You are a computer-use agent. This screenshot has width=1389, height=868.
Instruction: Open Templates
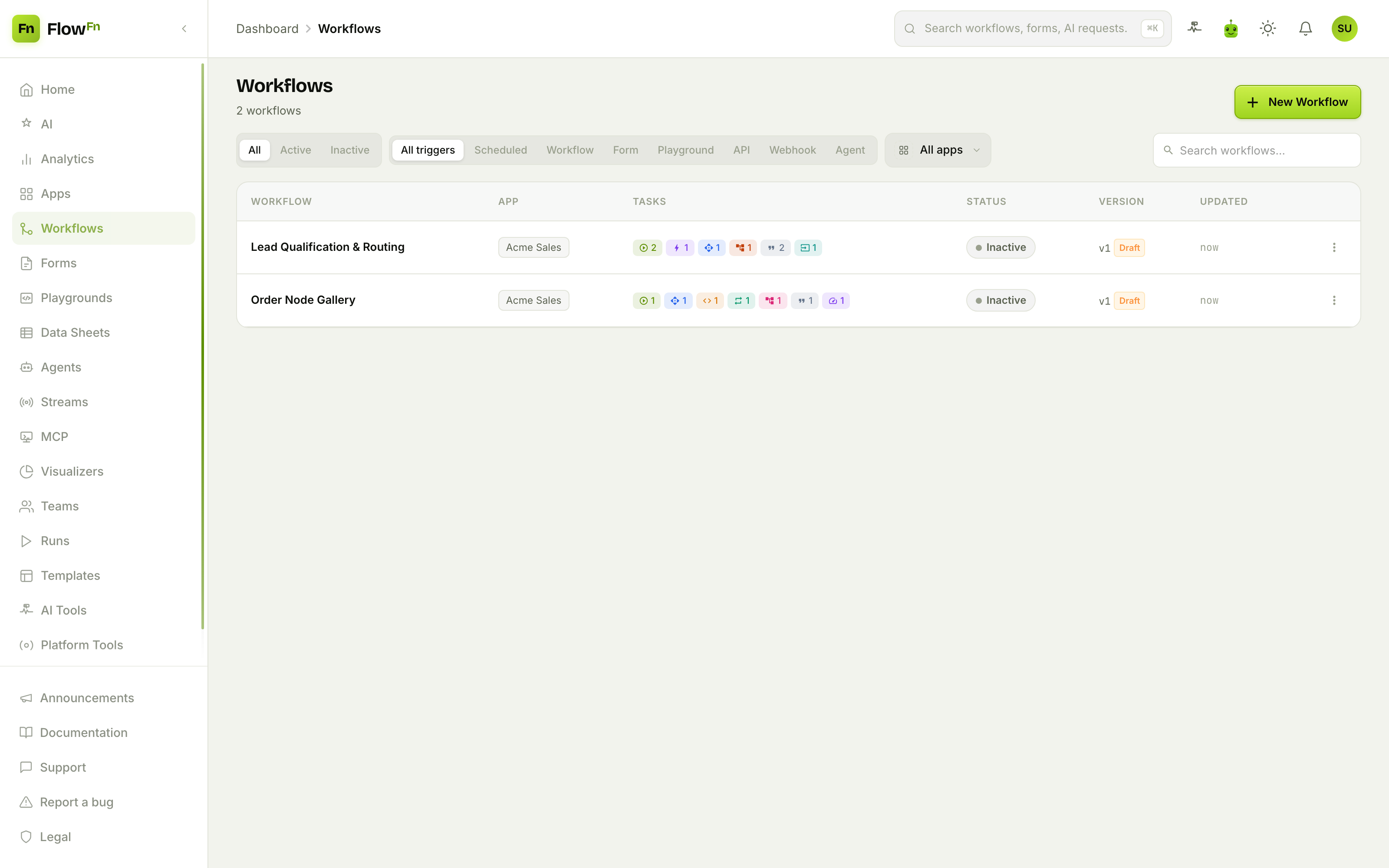coord(103,576)
